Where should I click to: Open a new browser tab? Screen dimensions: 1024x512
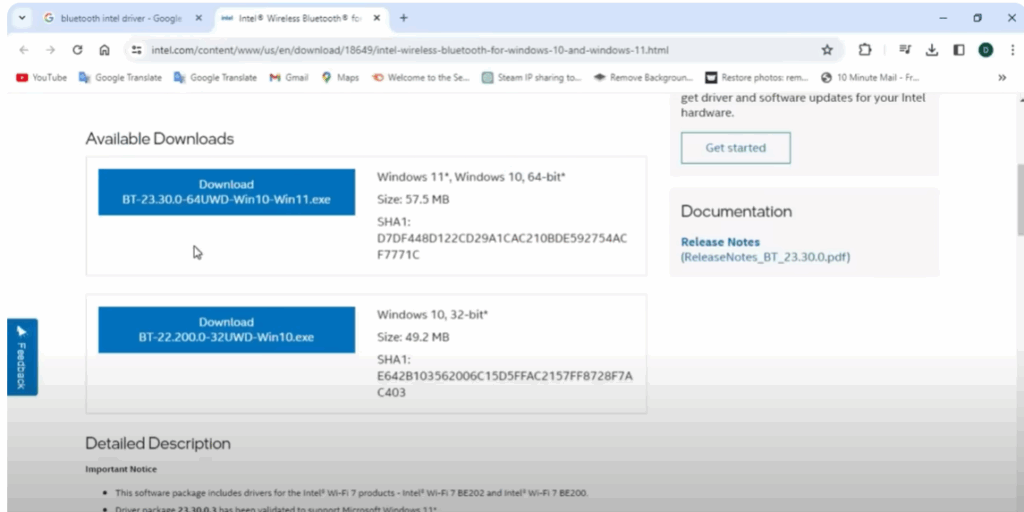point(404,18)
